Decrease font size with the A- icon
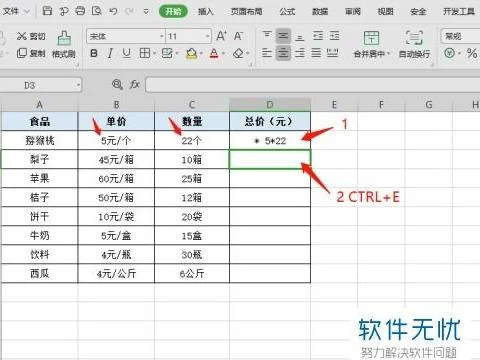The width and height of the screenshot is (480, 360). pos(238,36)
